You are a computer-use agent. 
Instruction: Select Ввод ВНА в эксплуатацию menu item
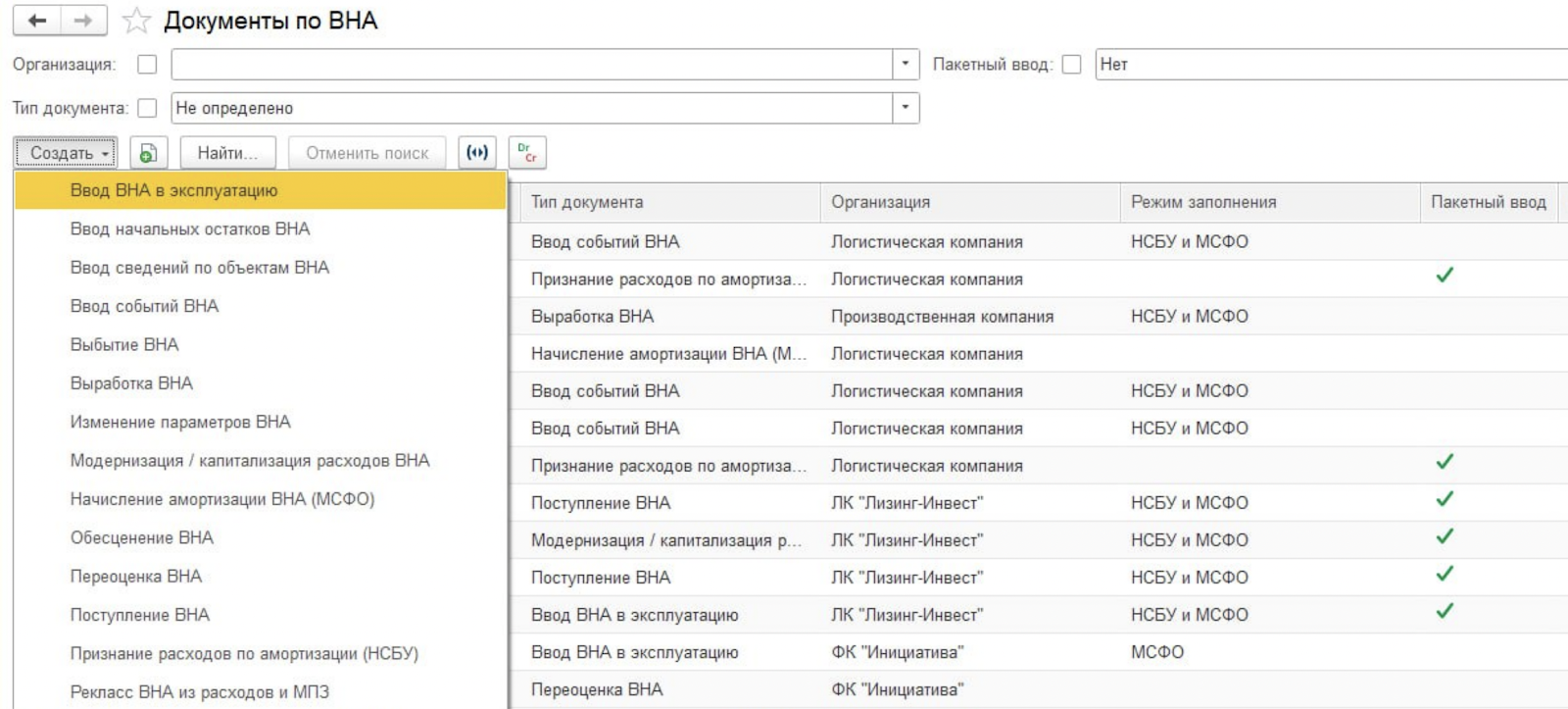tap(173, 190)
